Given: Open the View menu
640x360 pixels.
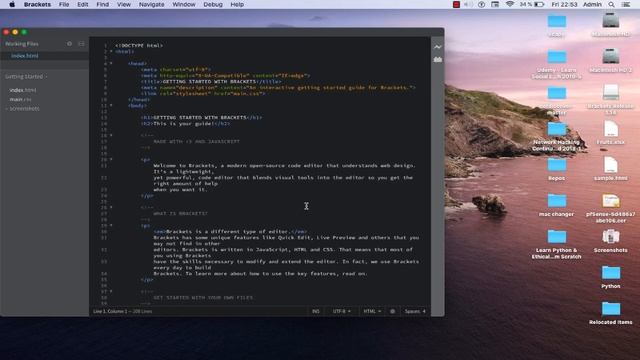Looking at the screenshot, I should pos(124,4).
